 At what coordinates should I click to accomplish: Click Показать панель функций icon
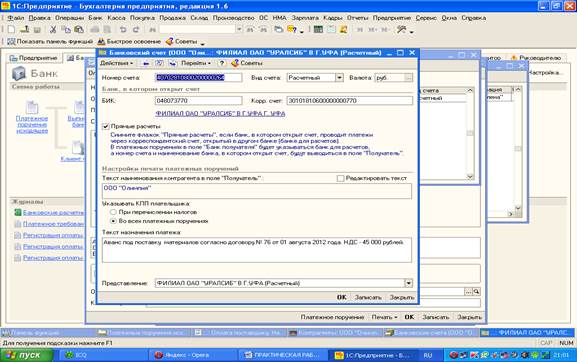(11, 42)
